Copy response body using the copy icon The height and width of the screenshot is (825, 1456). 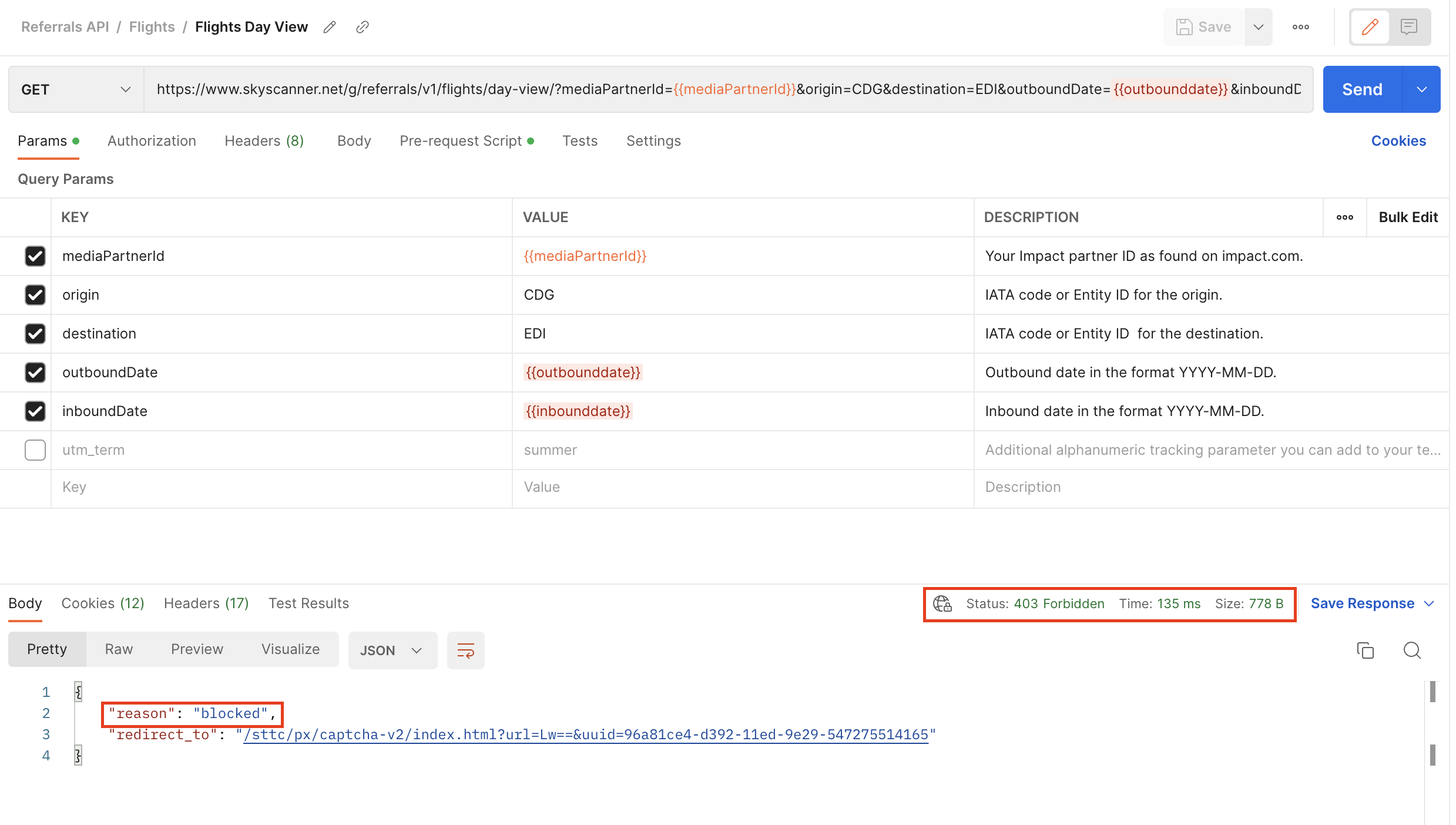pos(1366,650)
